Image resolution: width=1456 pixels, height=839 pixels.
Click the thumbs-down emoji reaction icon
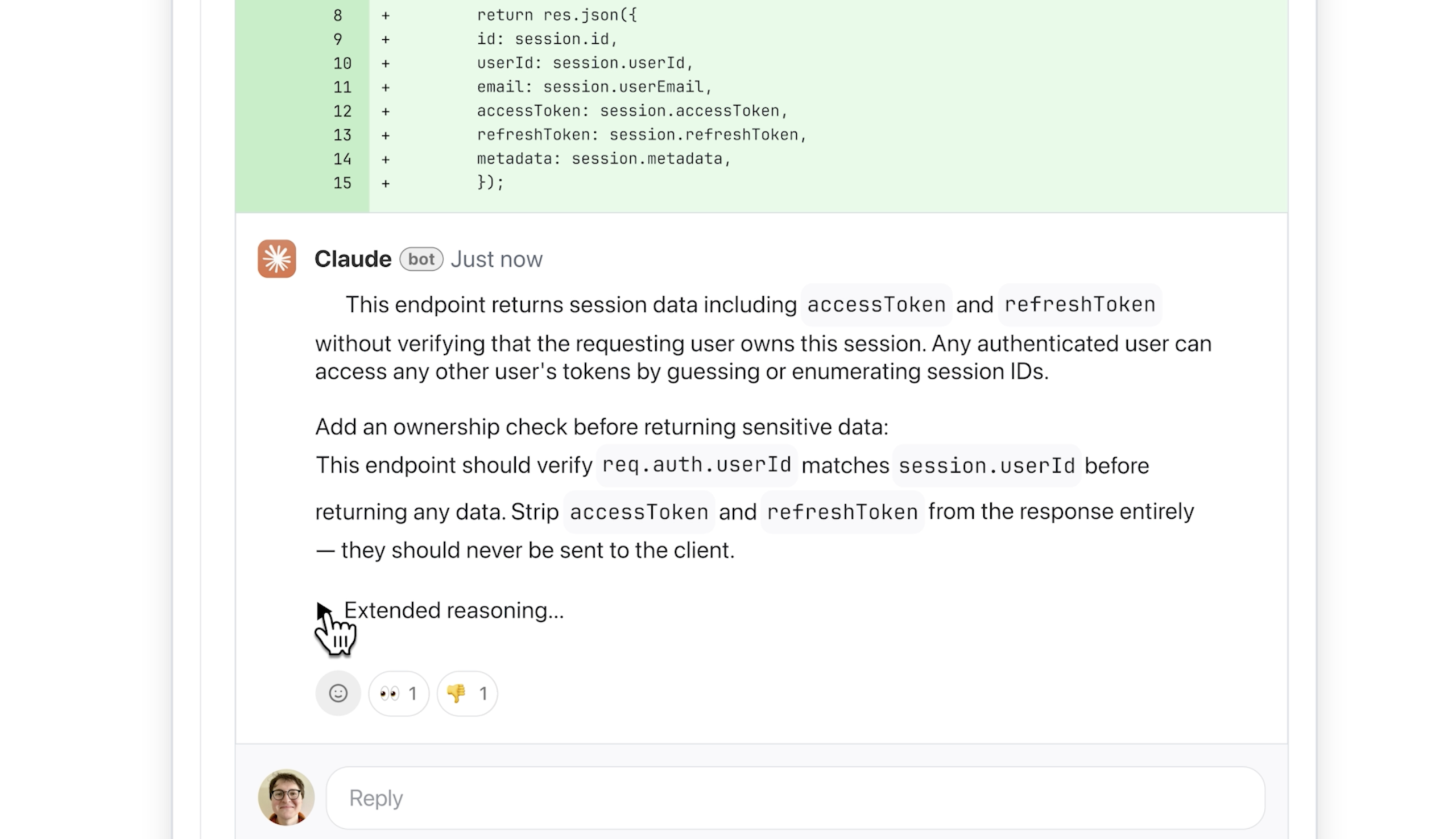(458, 693)
